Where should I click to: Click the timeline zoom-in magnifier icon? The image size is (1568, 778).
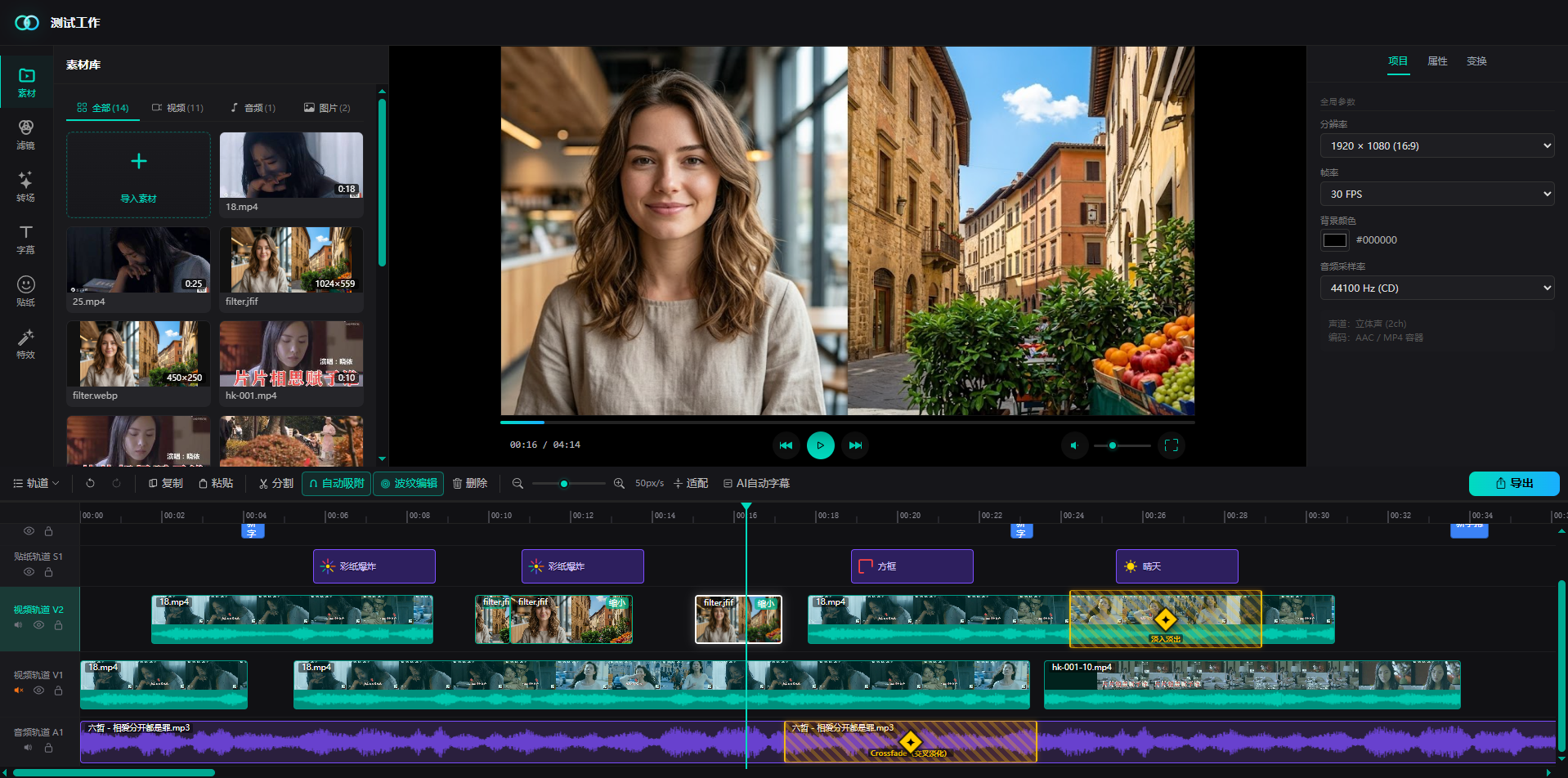[x=619, y=484]
